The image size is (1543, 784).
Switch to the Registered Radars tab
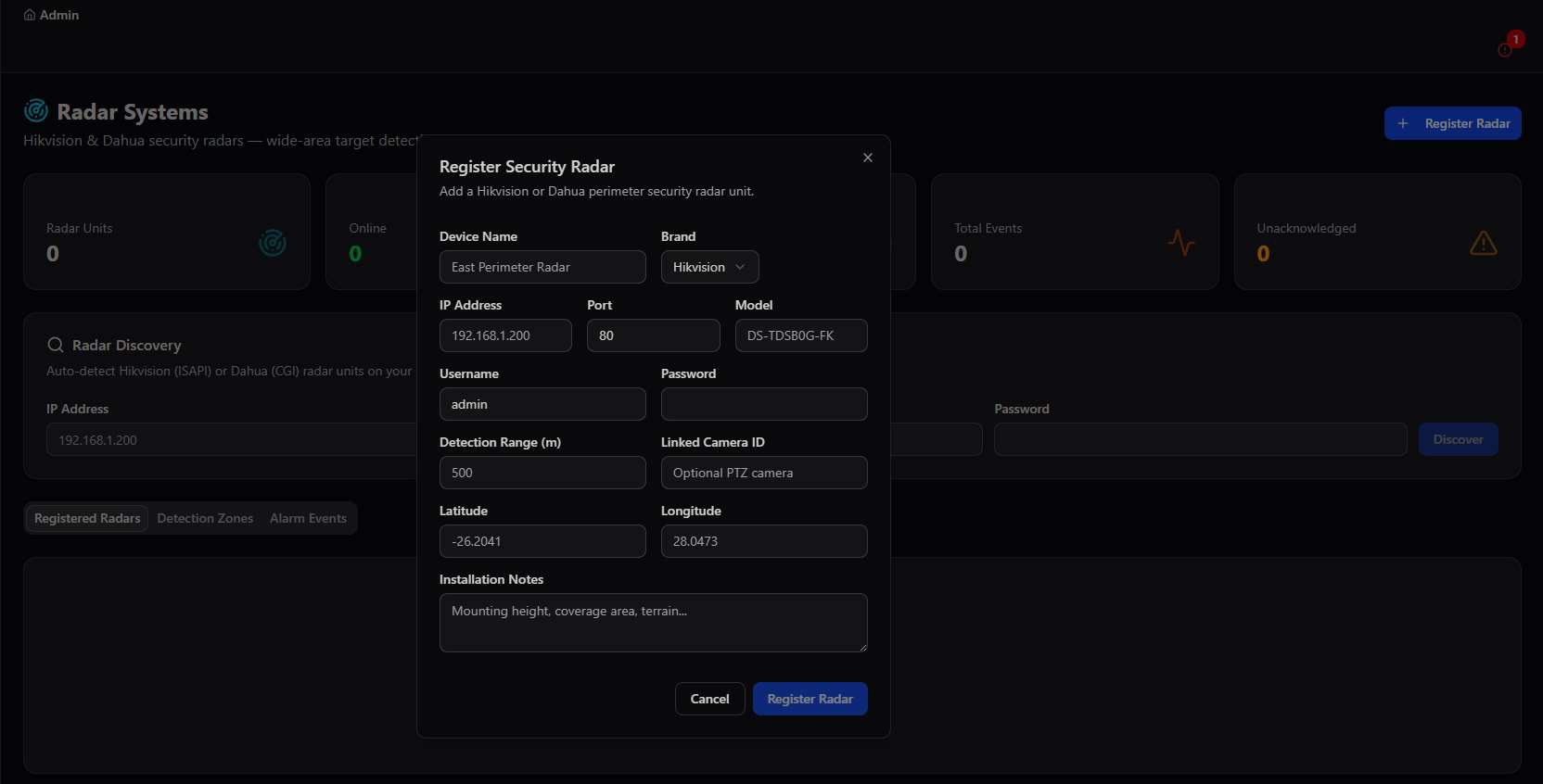click(x=87, y=518)
